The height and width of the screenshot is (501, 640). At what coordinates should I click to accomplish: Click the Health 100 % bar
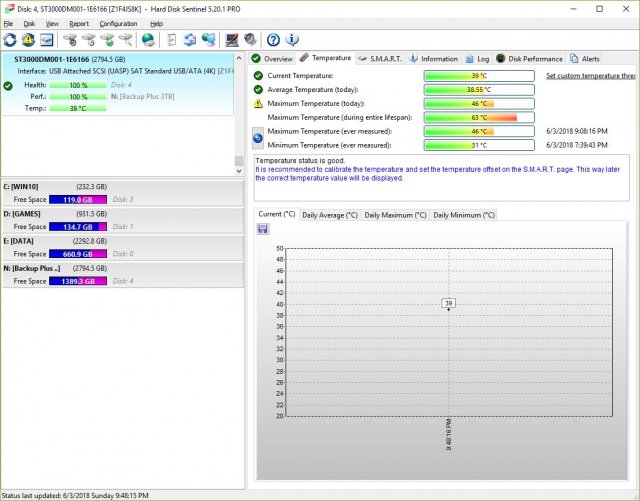coord(78,85)
